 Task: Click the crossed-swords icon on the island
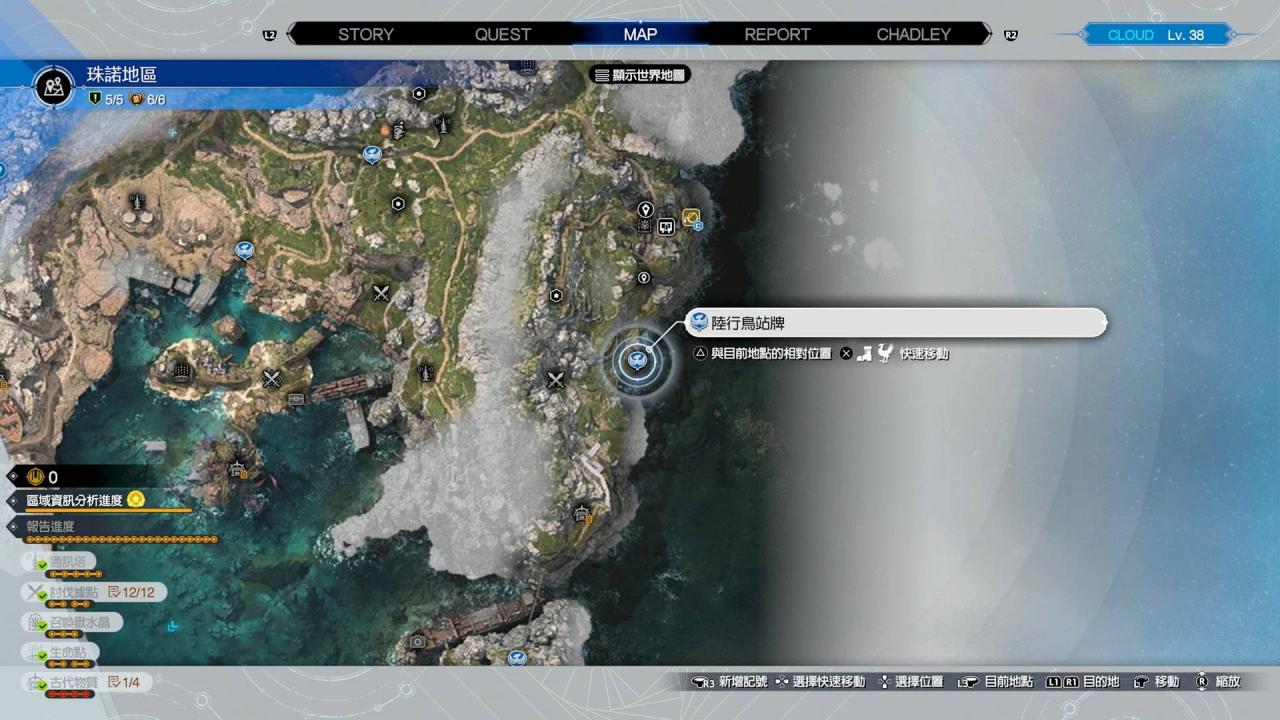coord(272,378)
